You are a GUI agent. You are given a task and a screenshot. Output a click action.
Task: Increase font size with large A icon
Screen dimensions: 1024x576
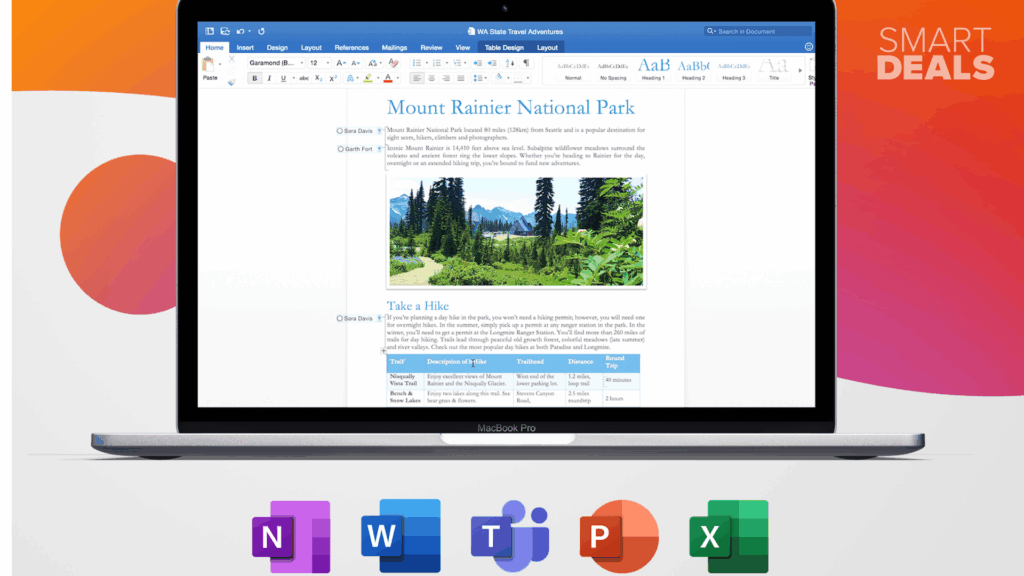340,63
